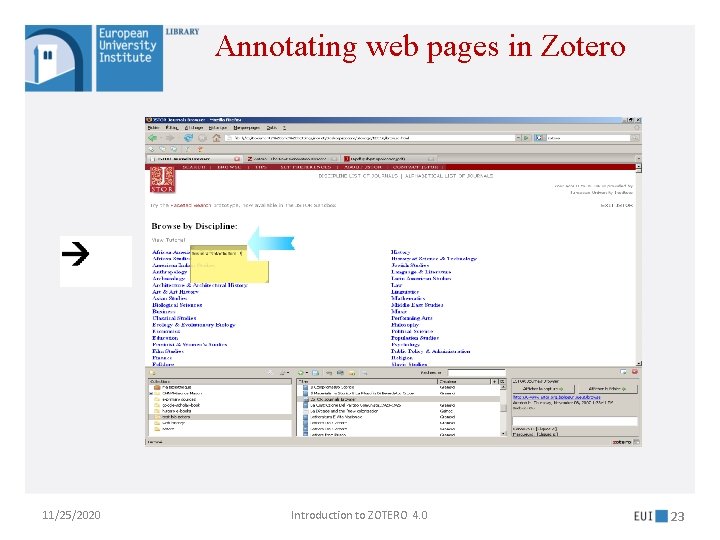
Task: Click Zotero save page snapshot icon
Action: coord(315,373)
